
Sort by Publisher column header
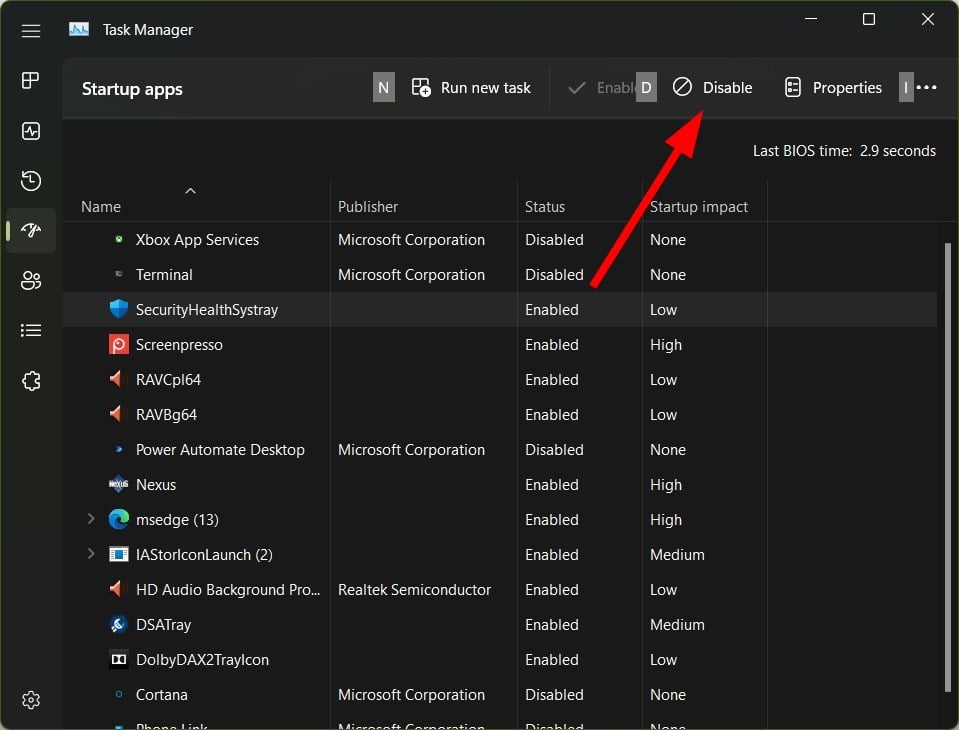(x=368, y=207)
